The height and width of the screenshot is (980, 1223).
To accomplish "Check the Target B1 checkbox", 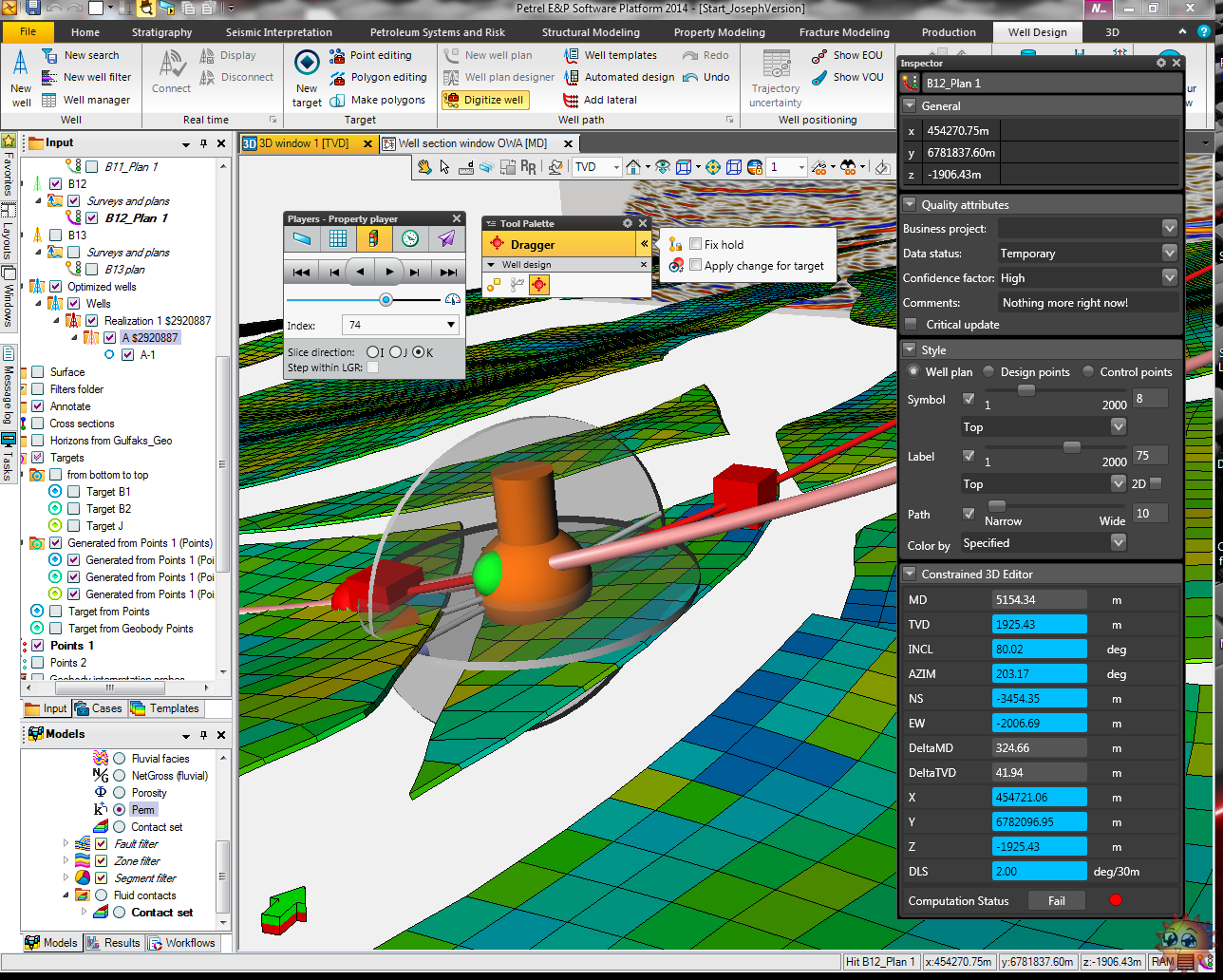I will point(74,492).
